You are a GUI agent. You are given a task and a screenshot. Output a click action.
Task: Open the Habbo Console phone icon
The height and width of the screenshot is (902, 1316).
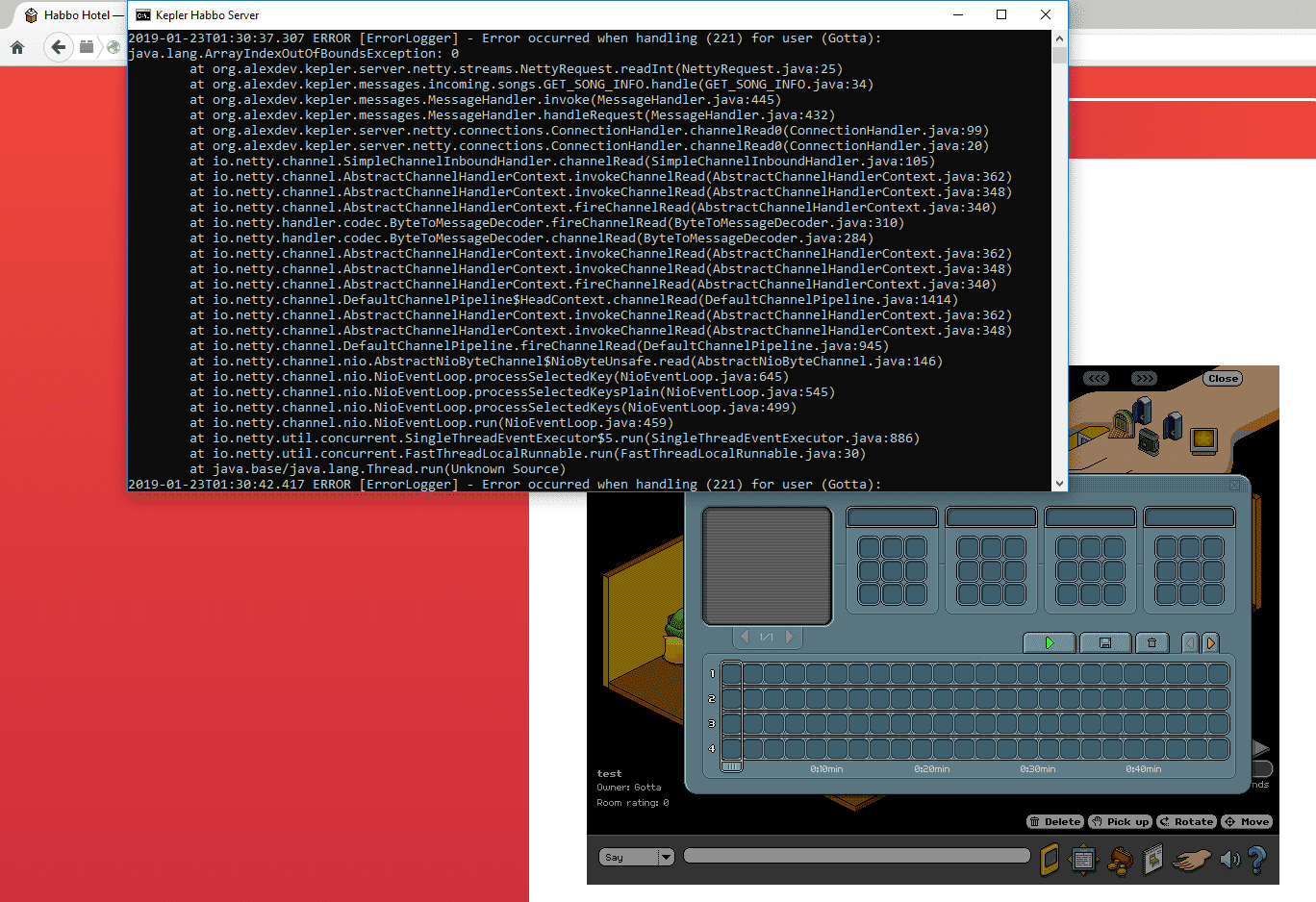click(x=1049, y=859)
